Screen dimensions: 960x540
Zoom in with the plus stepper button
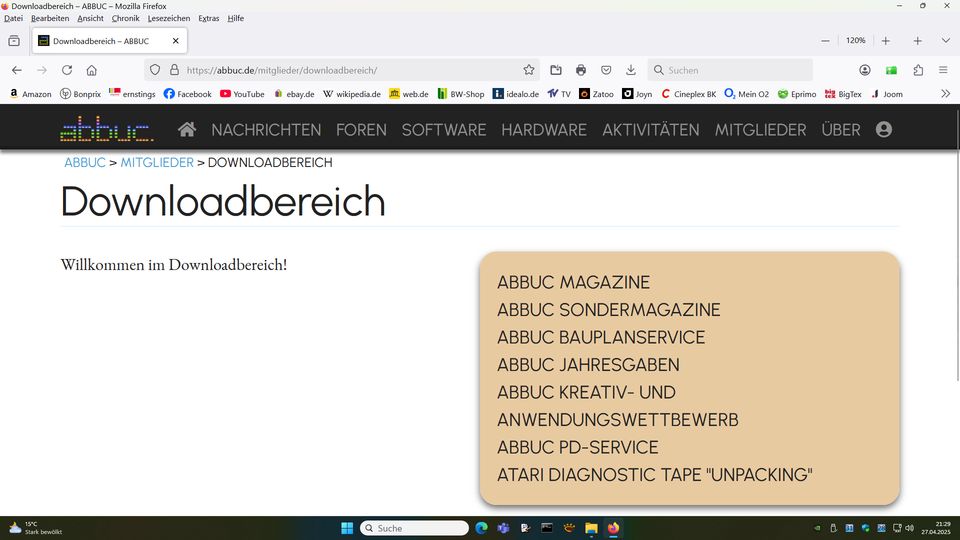(x=886, y=41)
